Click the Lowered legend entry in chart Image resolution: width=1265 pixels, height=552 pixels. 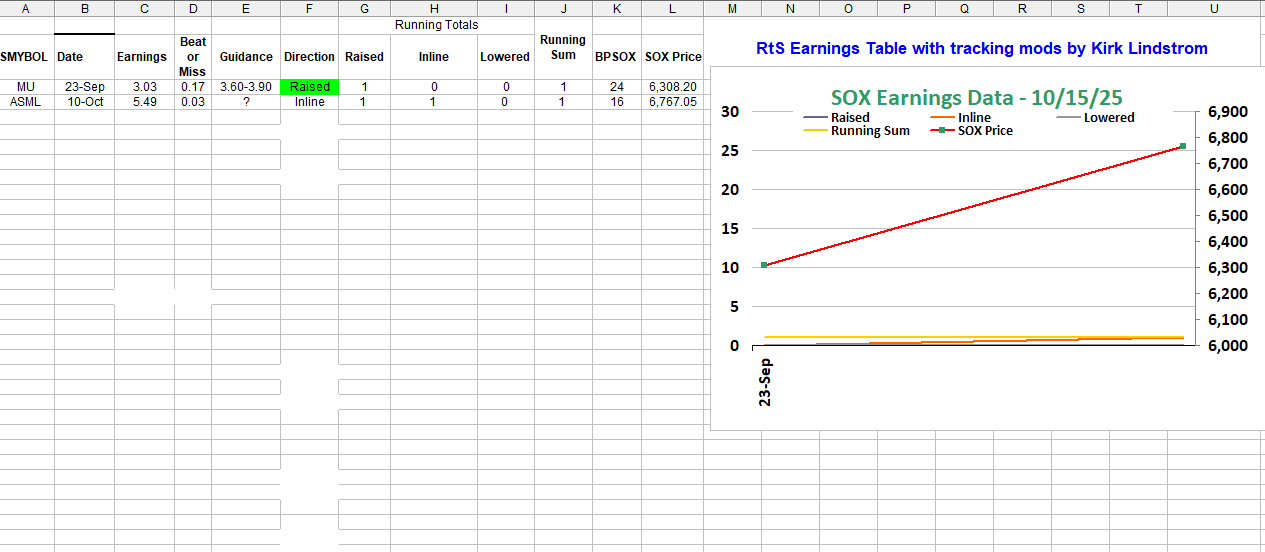coord(1095,118)
